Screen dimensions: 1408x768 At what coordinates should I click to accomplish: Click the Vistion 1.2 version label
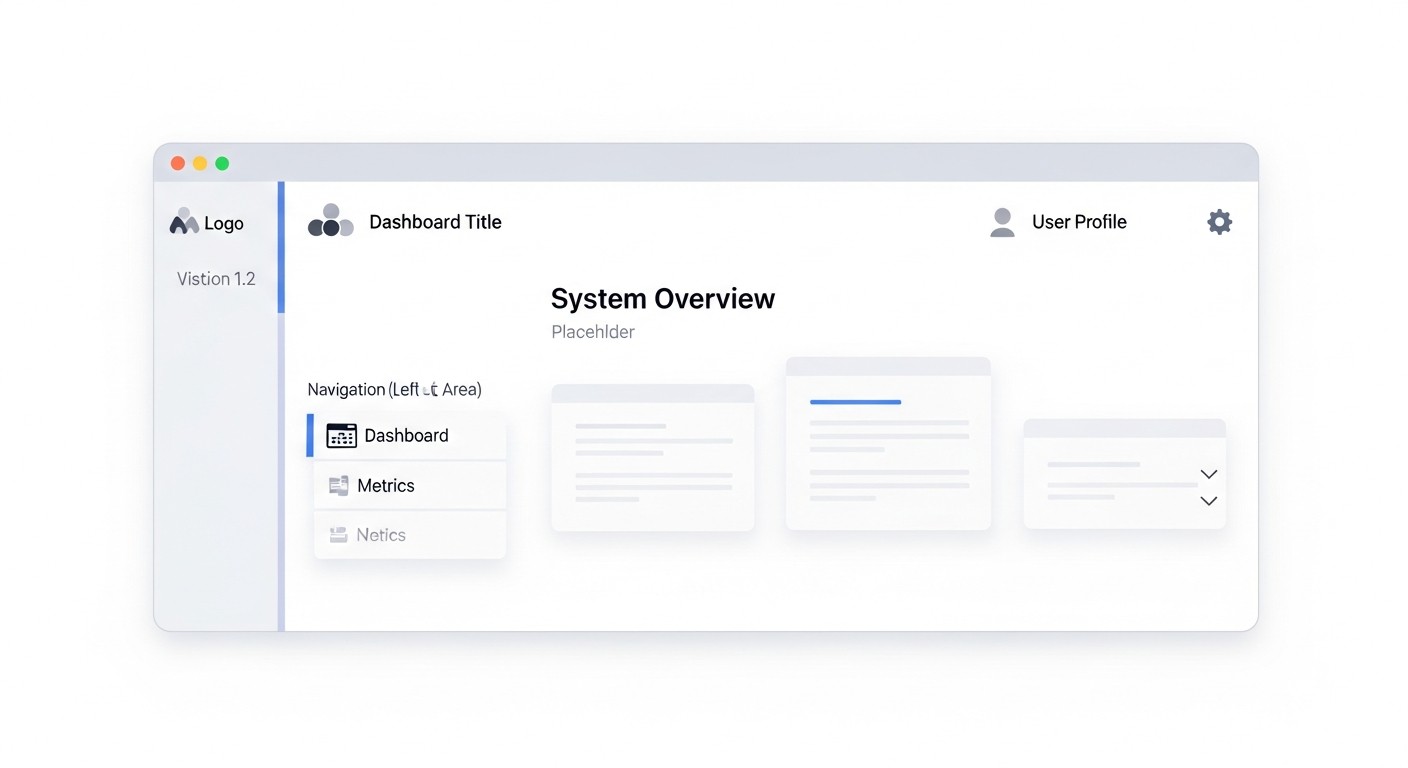coord(216,278)
